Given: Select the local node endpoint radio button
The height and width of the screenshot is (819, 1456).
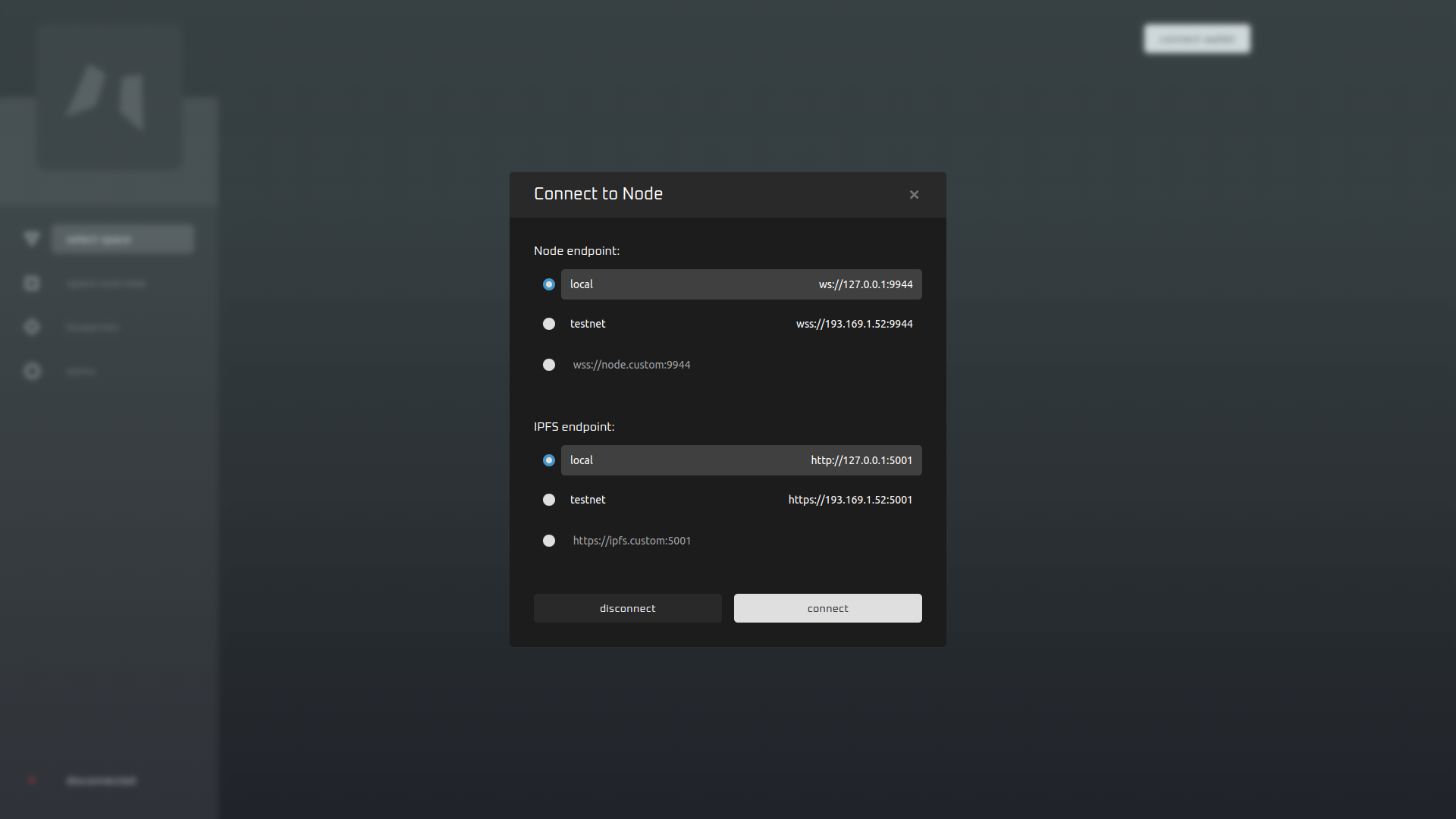Looking at the screenshot, I should [x=549, y=284].
